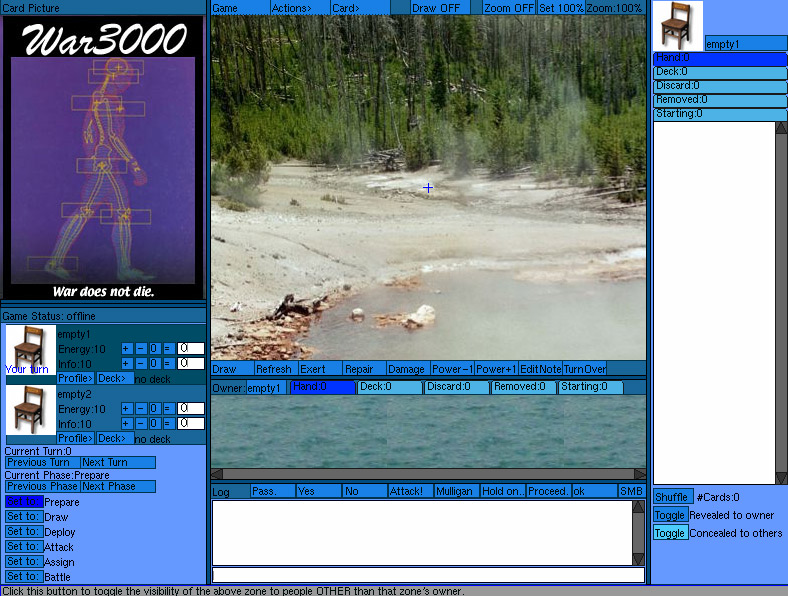Set phase to Prepare
The image size is (788, 596).
(24, 502)
